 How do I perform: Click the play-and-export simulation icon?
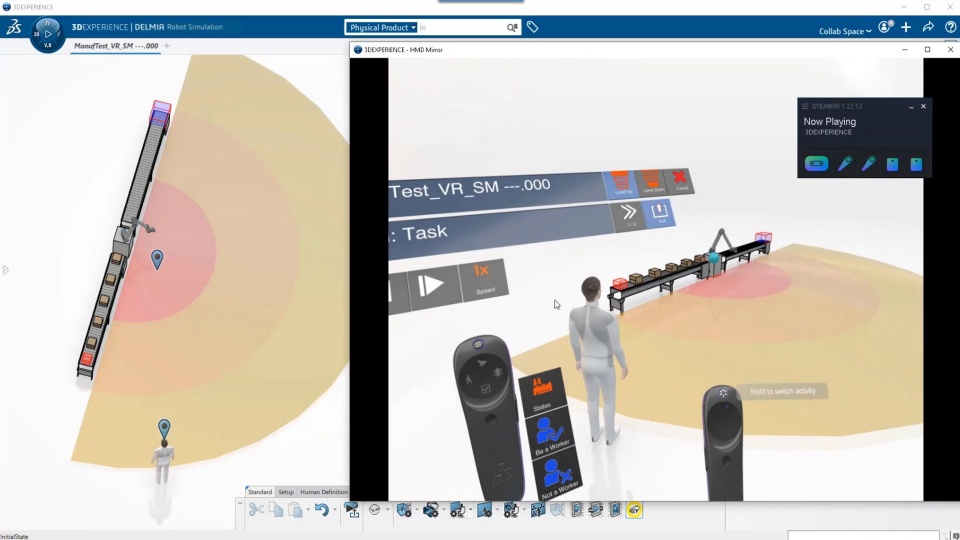click(x=352, y=509)
